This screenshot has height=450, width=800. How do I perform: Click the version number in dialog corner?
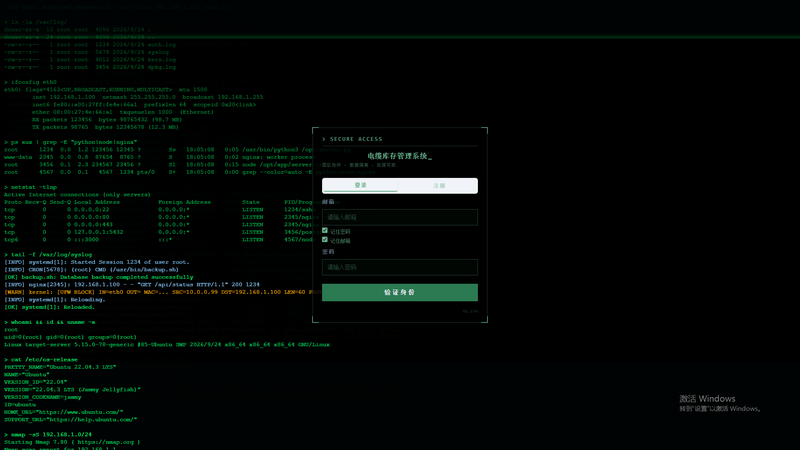pyautogui.click(x=470, y=311)
